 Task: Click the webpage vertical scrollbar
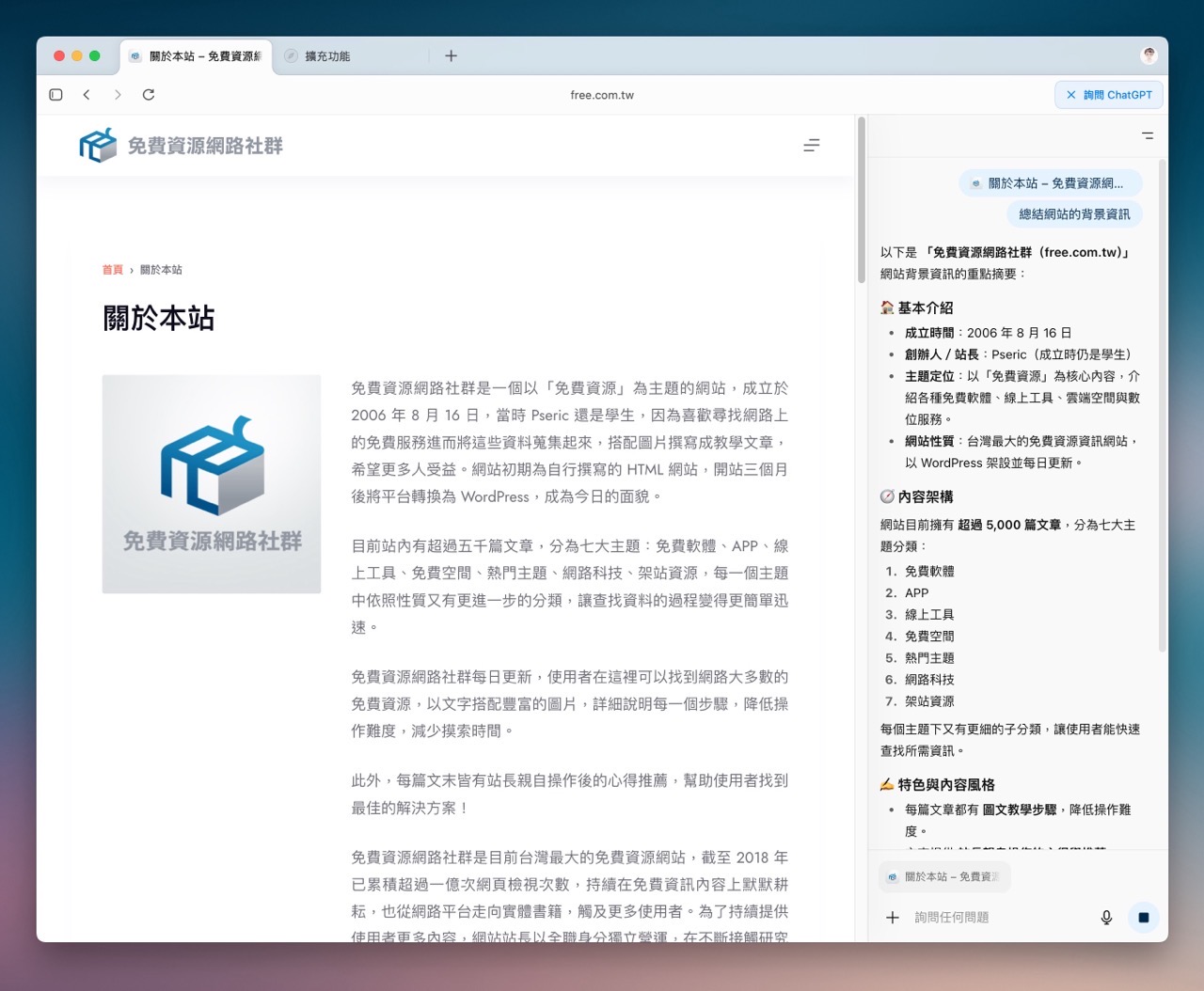point(861,200)
